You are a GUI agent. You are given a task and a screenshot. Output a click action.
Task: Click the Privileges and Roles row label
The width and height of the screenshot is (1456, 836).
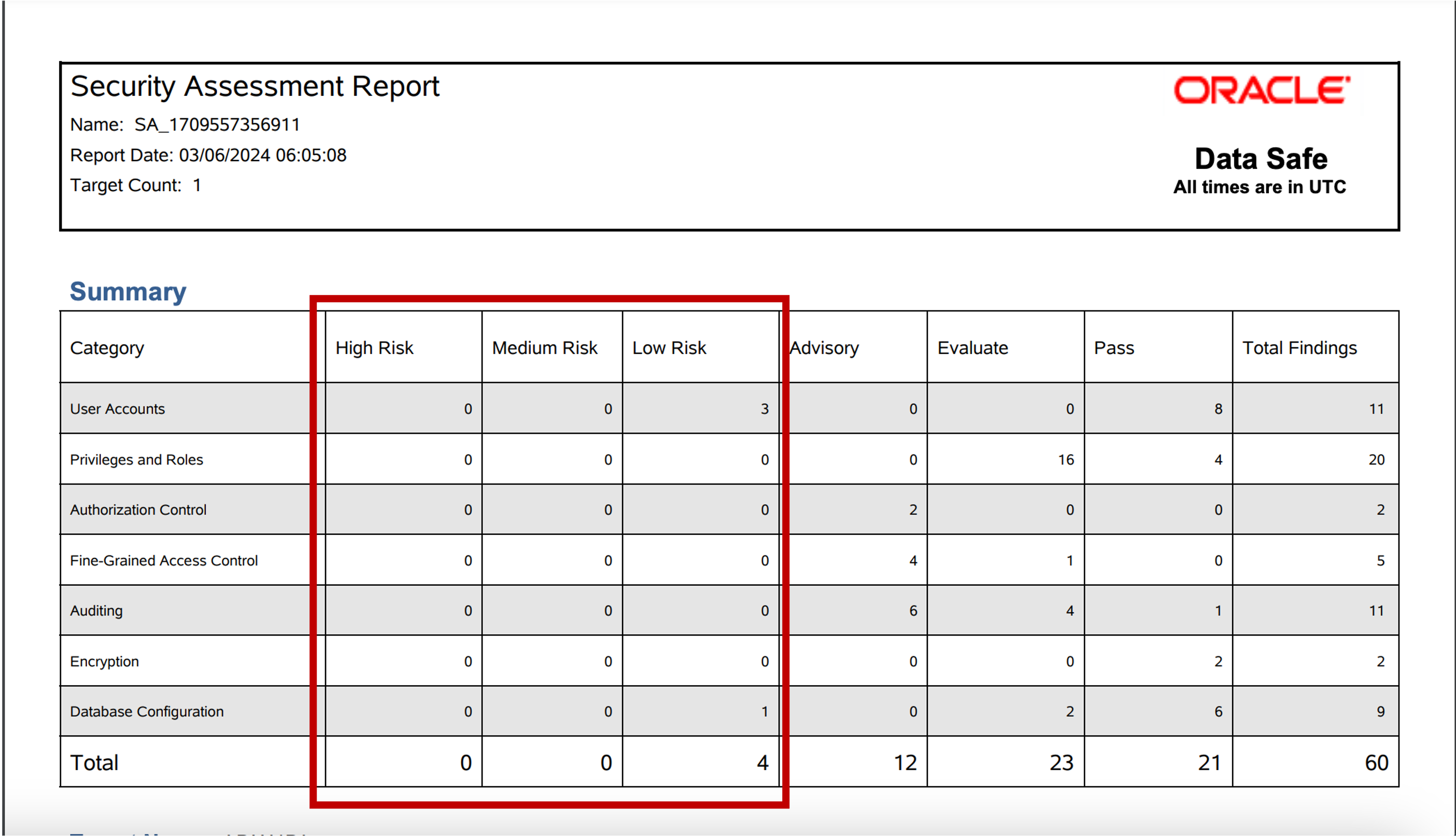click(137, 460)
